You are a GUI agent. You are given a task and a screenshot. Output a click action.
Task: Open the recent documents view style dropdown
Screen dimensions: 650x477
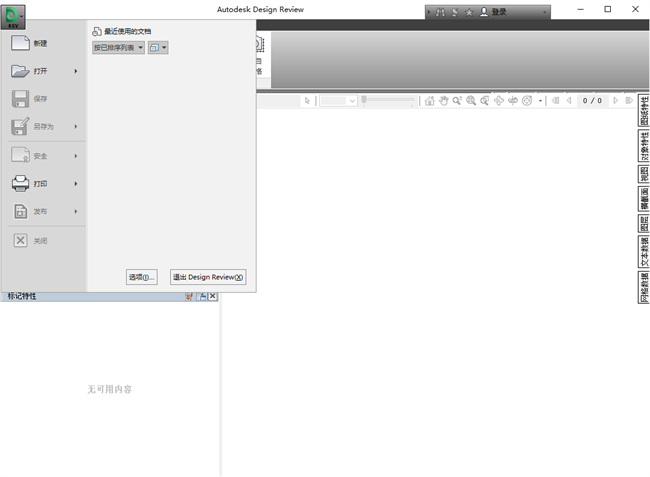pos(158,48)
